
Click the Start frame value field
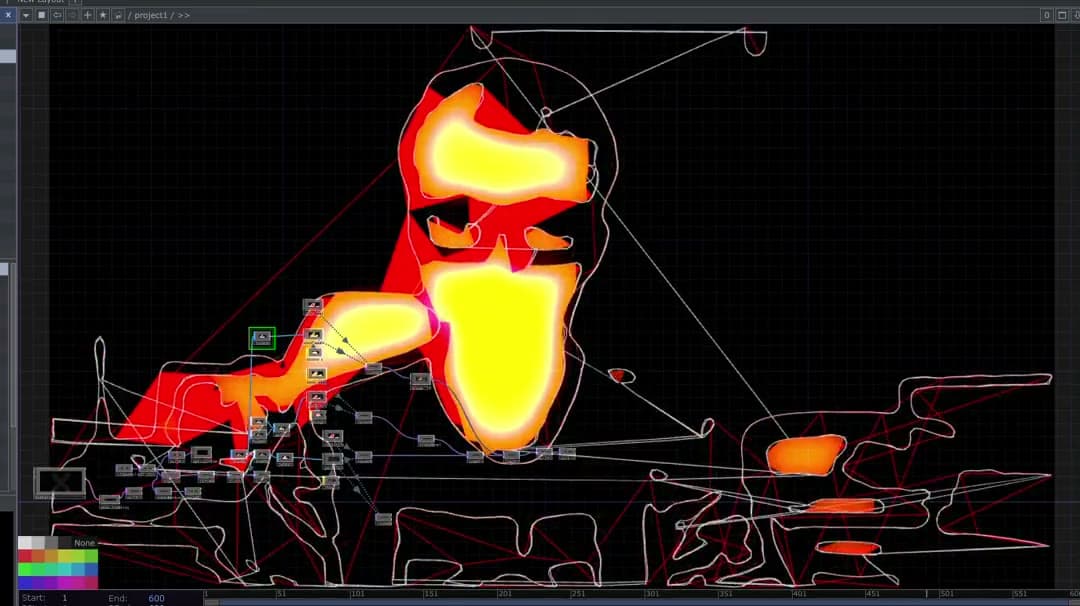tap(65, 598)
